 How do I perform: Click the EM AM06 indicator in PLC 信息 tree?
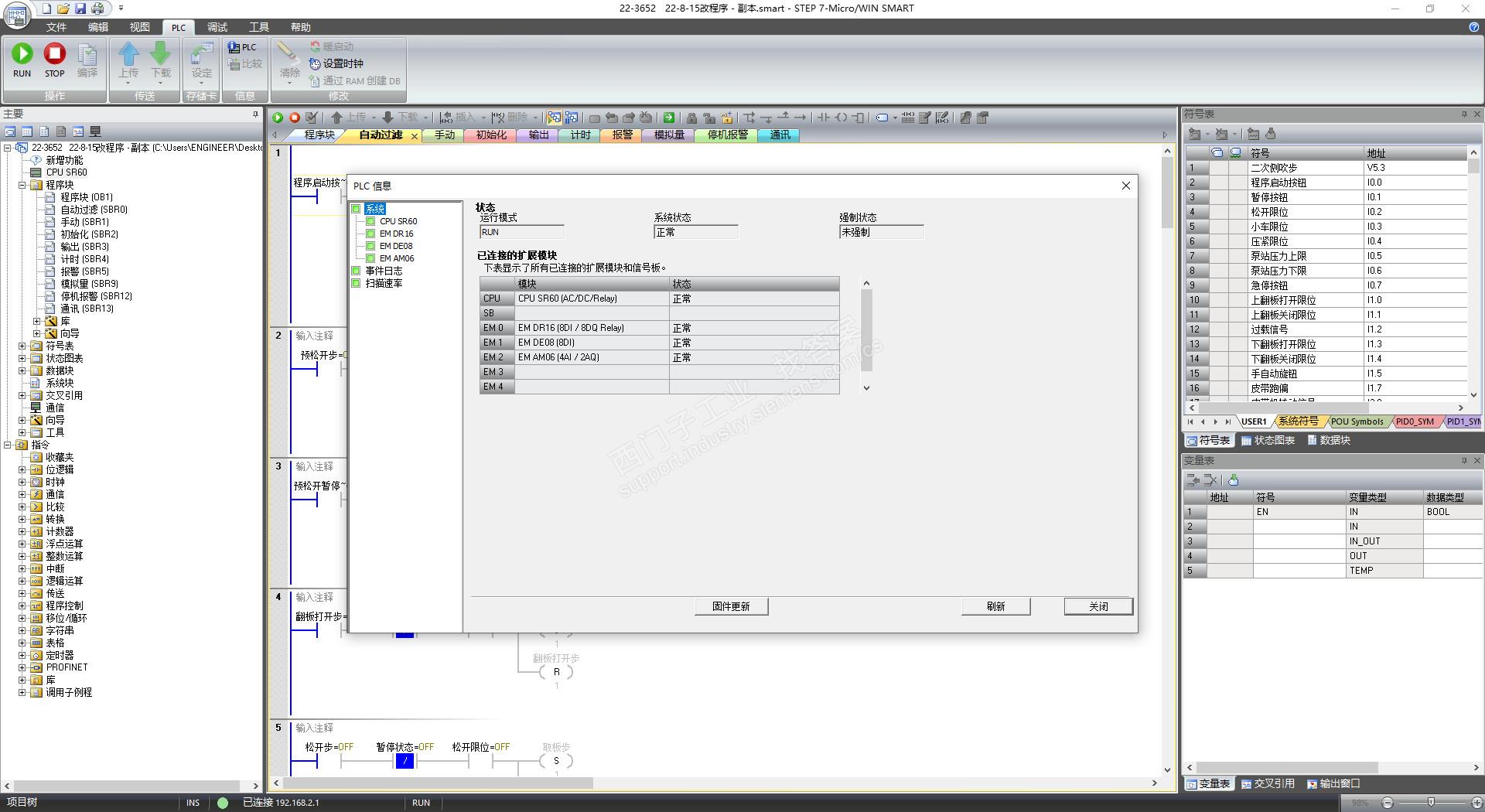(370, 258)
